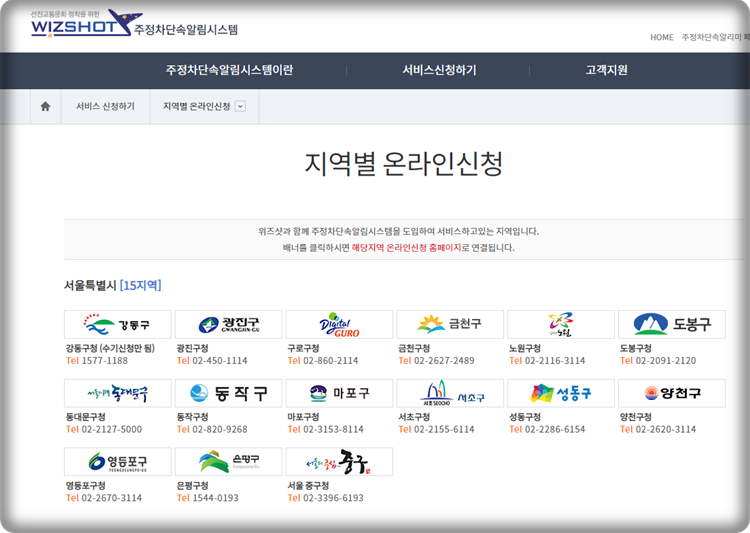Open the Digital GURO banner
The width and height of the screenshot is (750, 533).
340,324
